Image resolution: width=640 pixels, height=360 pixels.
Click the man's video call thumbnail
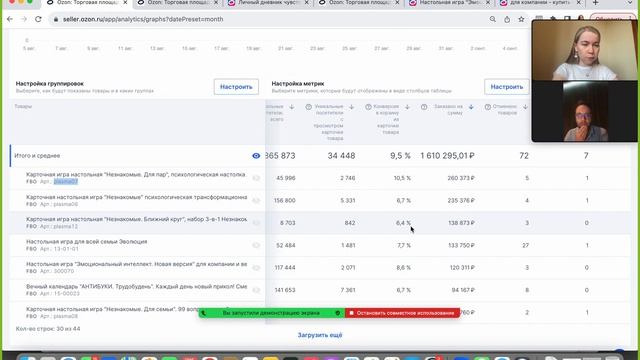tap(584, 111)
